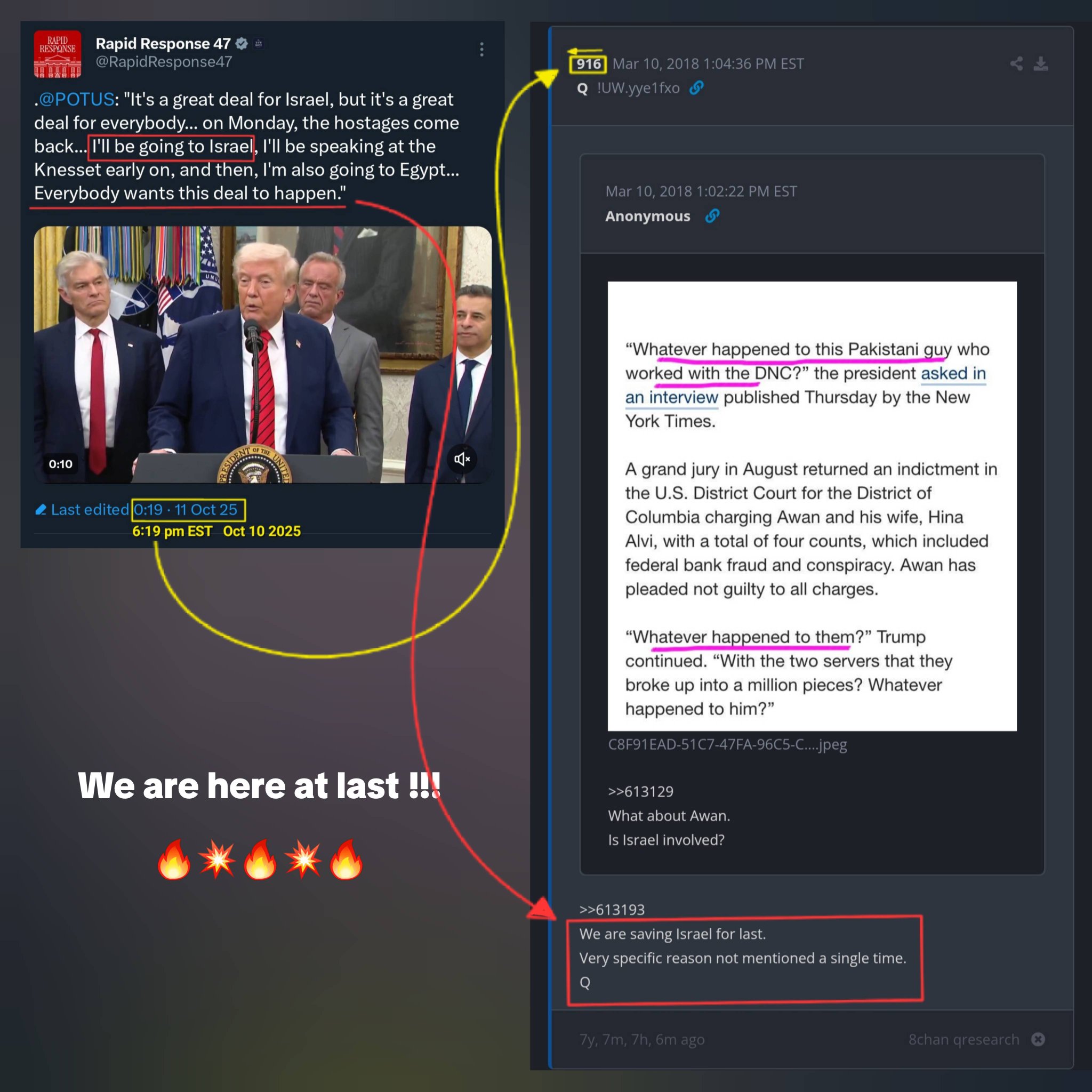Click the Rapid Response 47 profile avatar
This screenshot has width=1092, height=1092.
pyautogui.click(x=58, y=54)
